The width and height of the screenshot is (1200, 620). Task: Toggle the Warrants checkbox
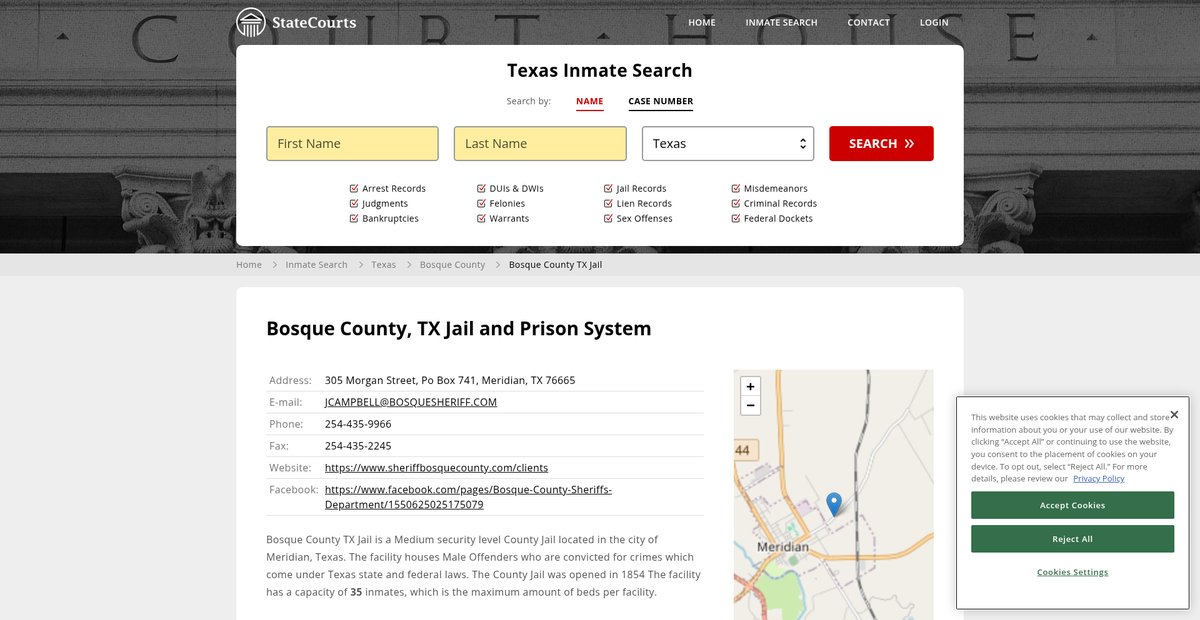pos(481,218)
